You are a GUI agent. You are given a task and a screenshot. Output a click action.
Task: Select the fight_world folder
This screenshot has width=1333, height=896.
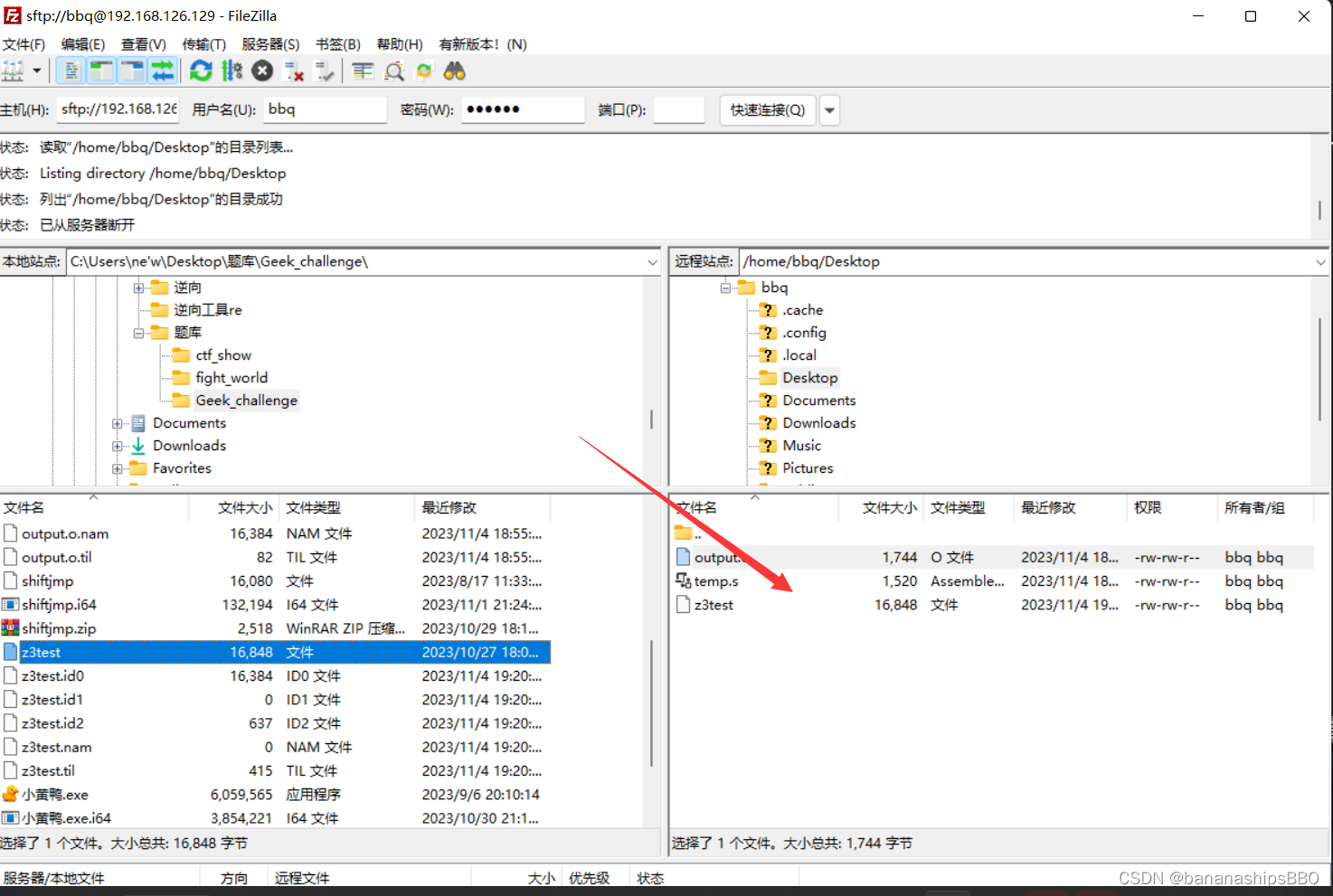point(232,378)
